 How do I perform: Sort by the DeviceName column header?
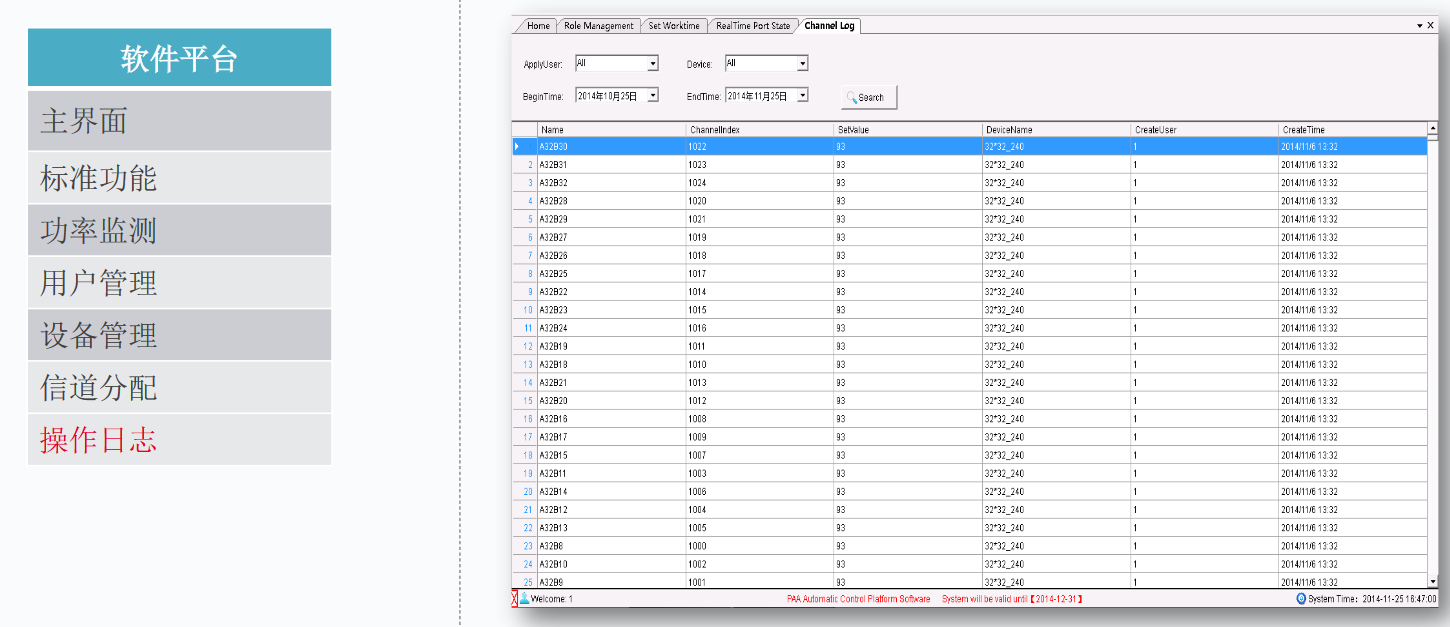click(1057, 130)
